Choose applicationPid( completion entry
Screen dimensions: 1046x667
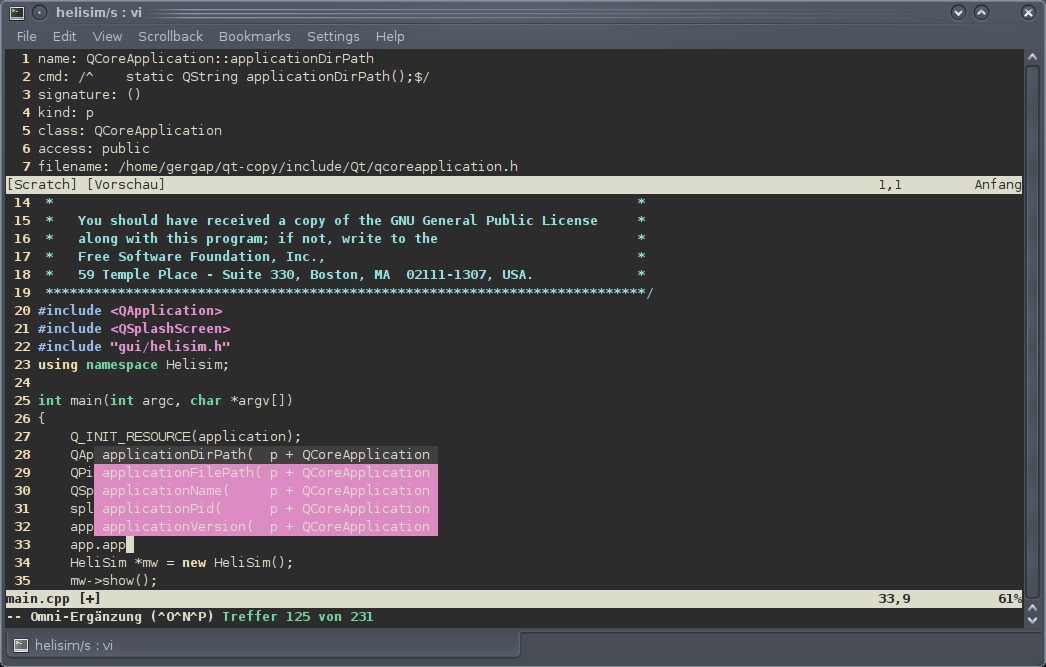266,509
